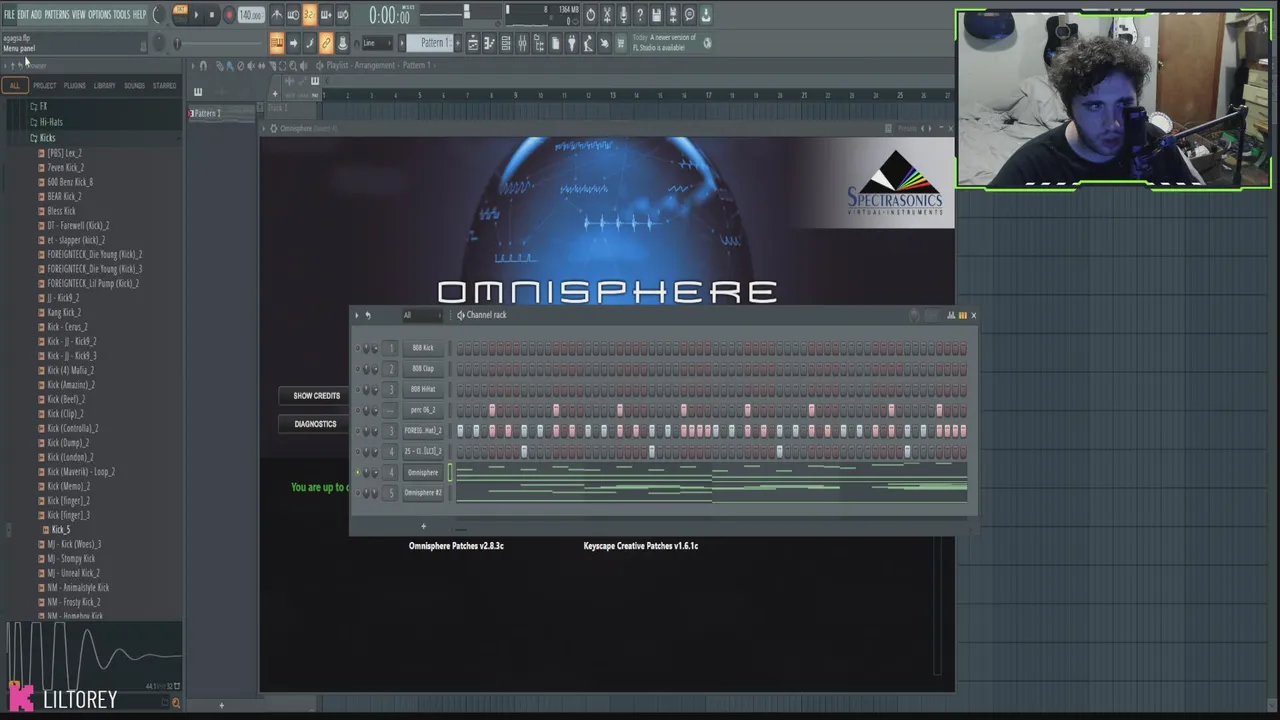Add new pattern with plus button
1280x720 pixels.
pos(459,43)
